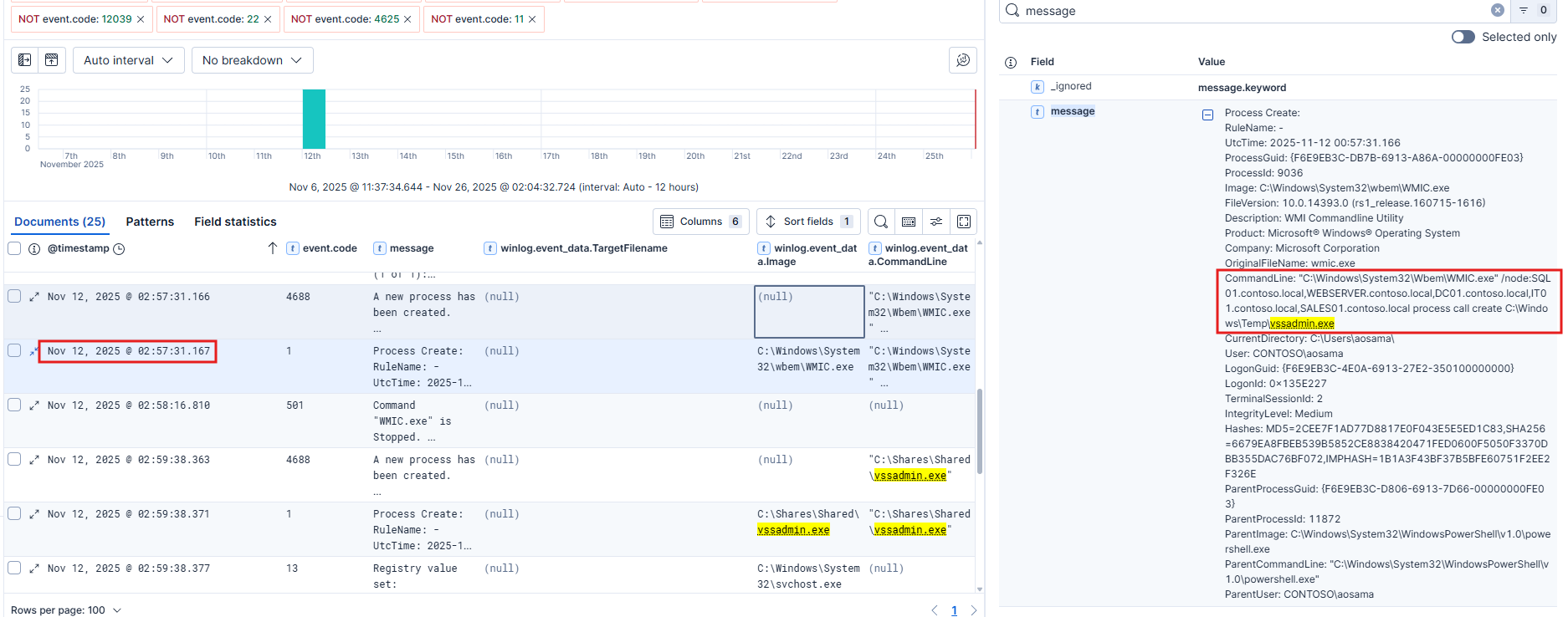Clear the message field search text
Image resolution: width=1568 pixels, height=617 pixels.
pos(1498,10)
